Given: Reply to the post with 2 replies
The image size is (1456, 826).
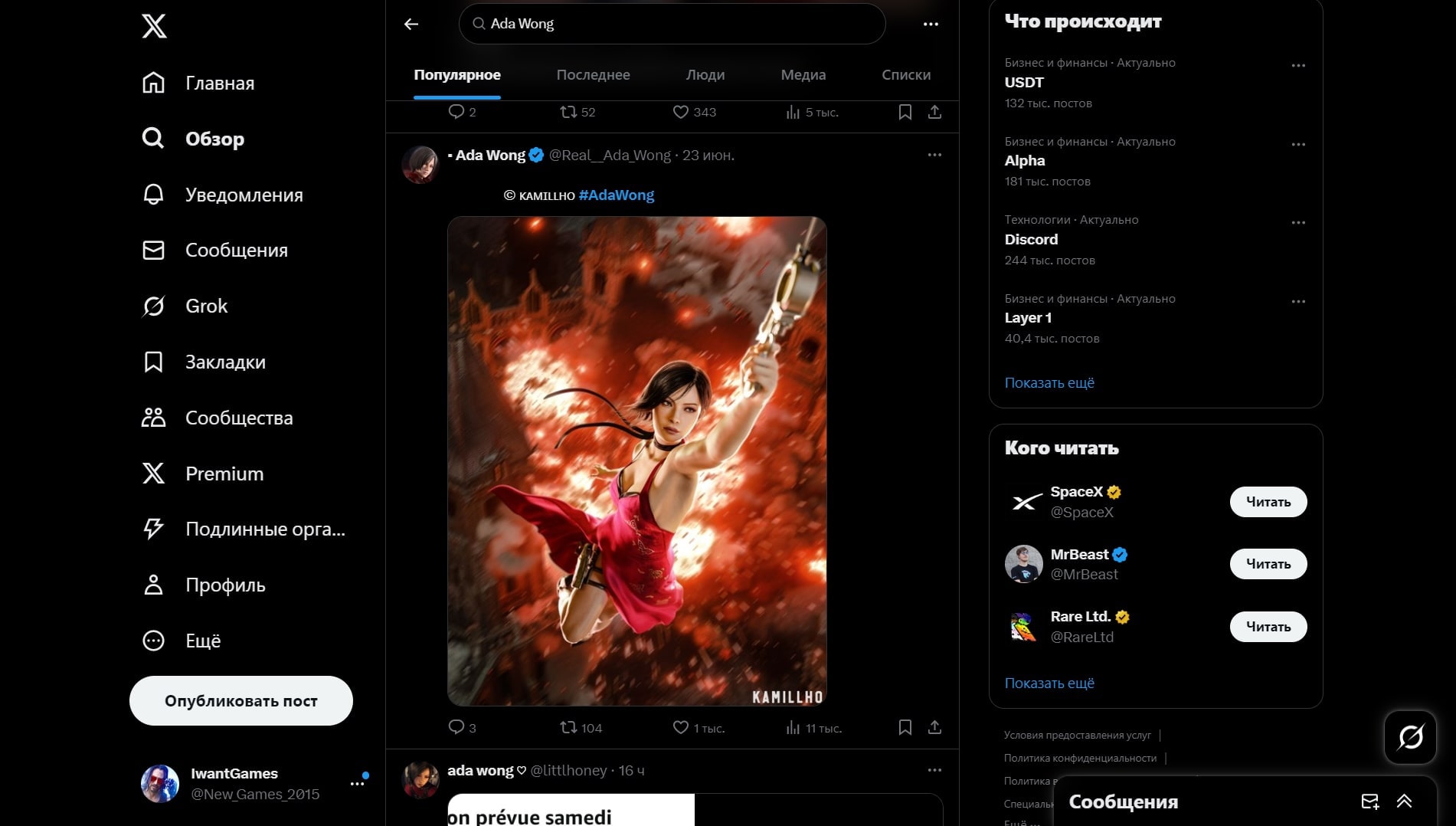Looking at the screenshot, I should (x=462, y=112).
